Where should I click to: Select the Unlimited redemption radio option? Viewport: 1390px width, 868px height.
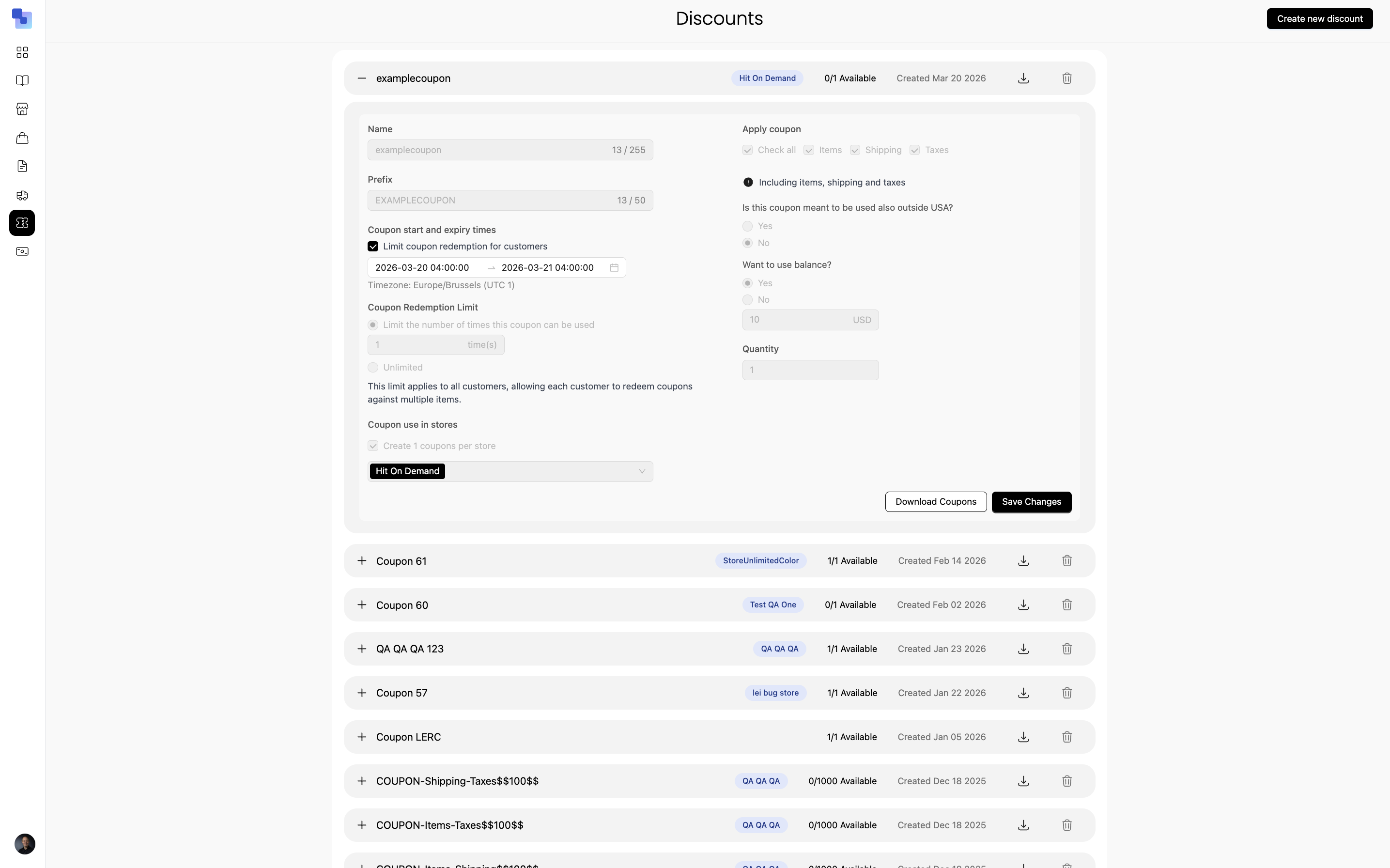click(x=373, y=368)
